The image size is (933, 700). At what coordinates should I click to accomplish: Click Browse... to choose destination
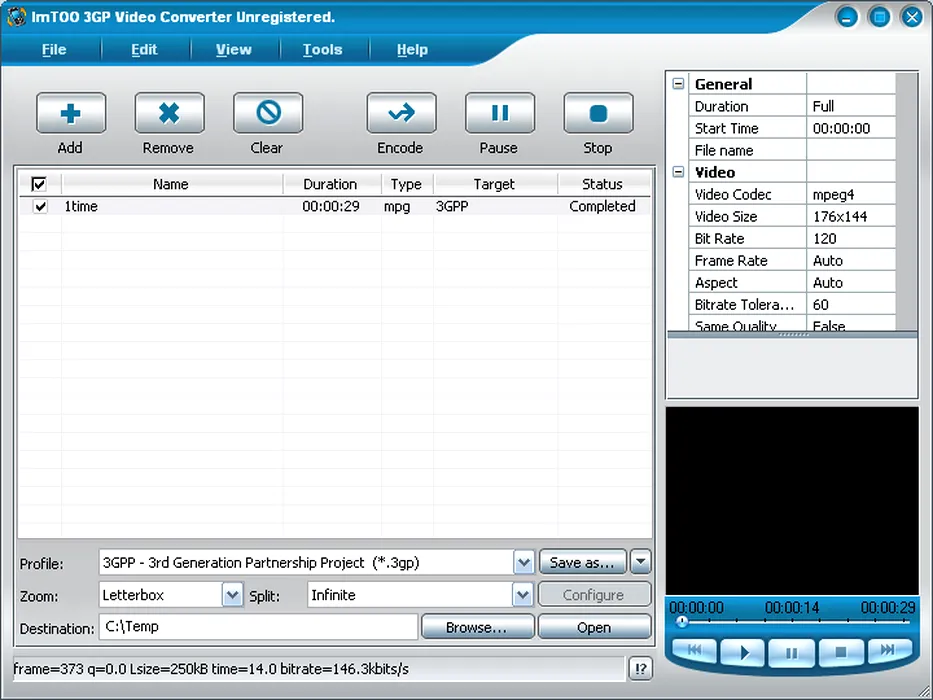[x=477, y=627]
